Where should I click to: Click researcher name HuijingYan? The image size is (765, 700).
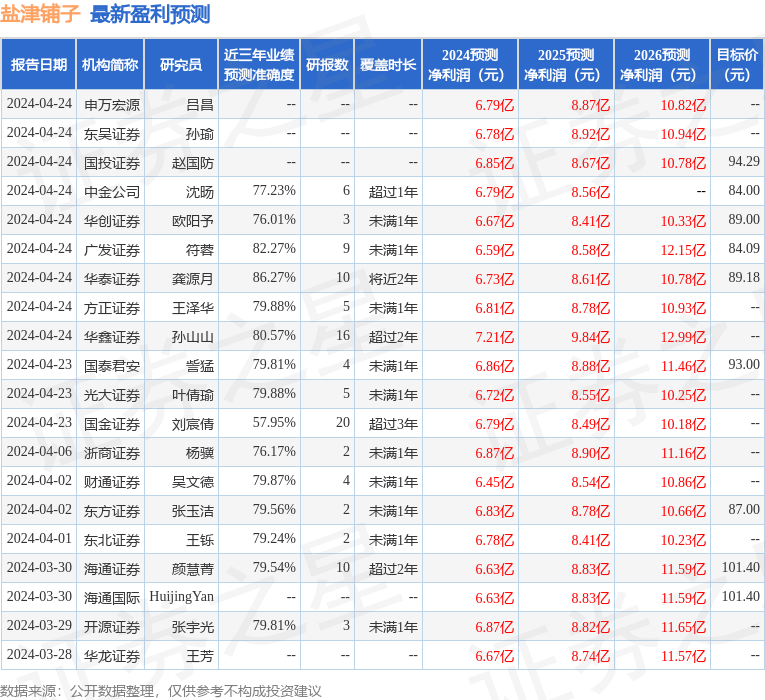click(x=181, y=597)
